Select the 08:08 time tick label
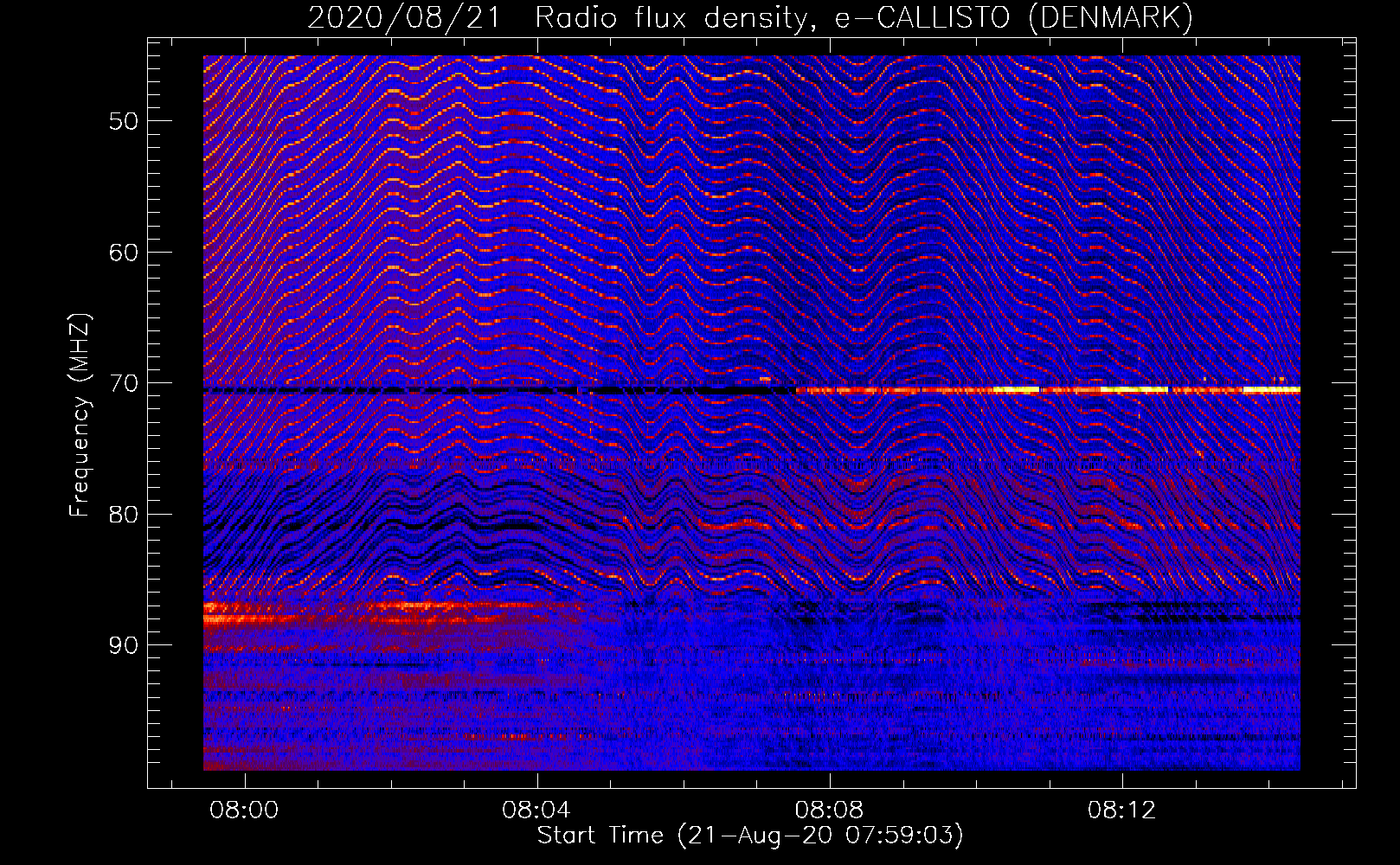The width and height of the screenshot is (1400, 865). [829, 811]
